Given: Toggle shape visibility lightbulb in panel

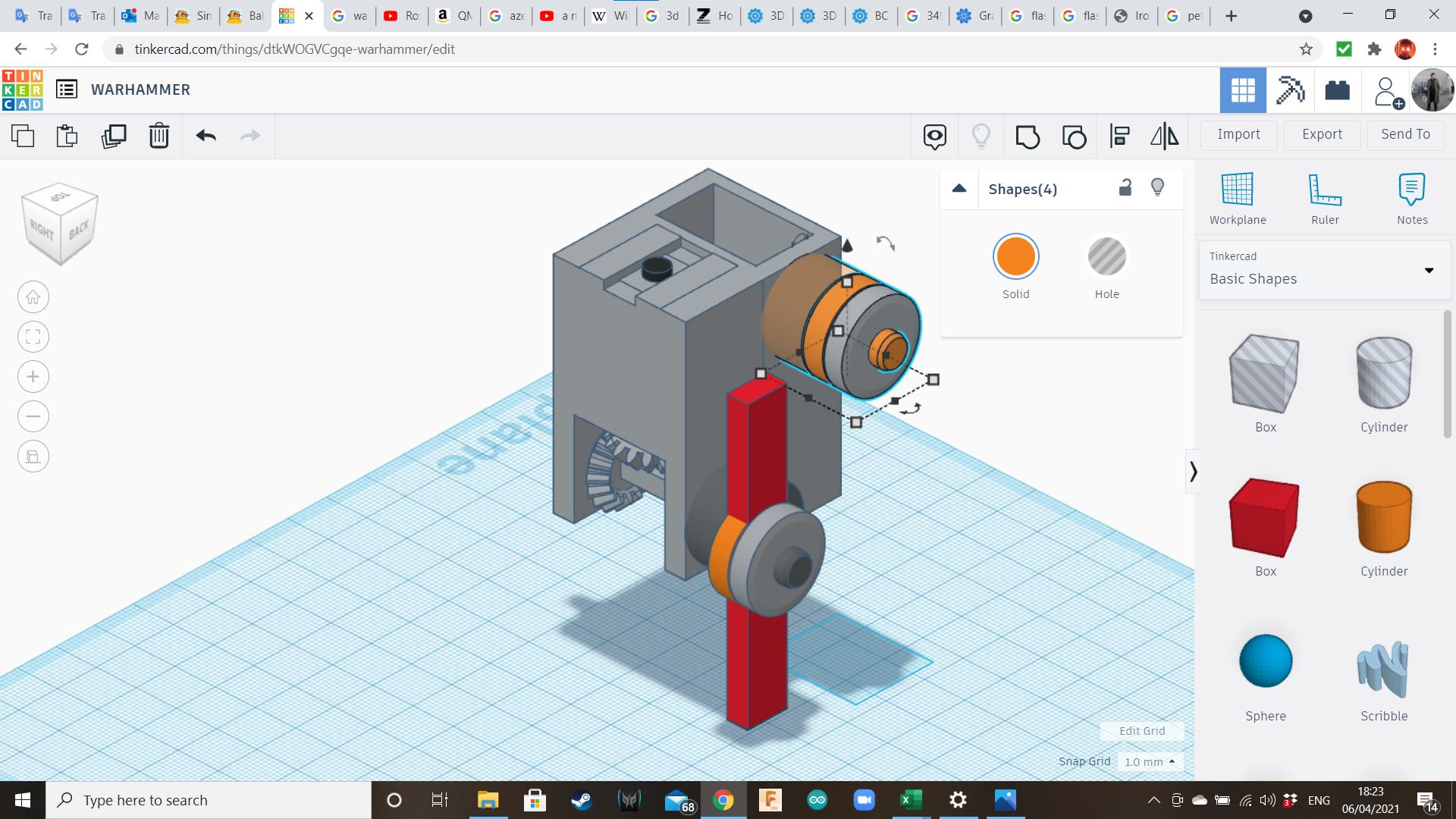Looking at the screenshot, I should (x=1157, y=188).
